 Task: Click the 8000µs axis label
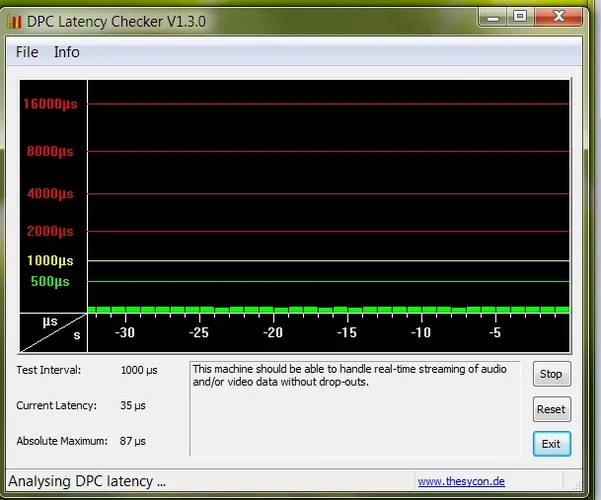[50, 151]
